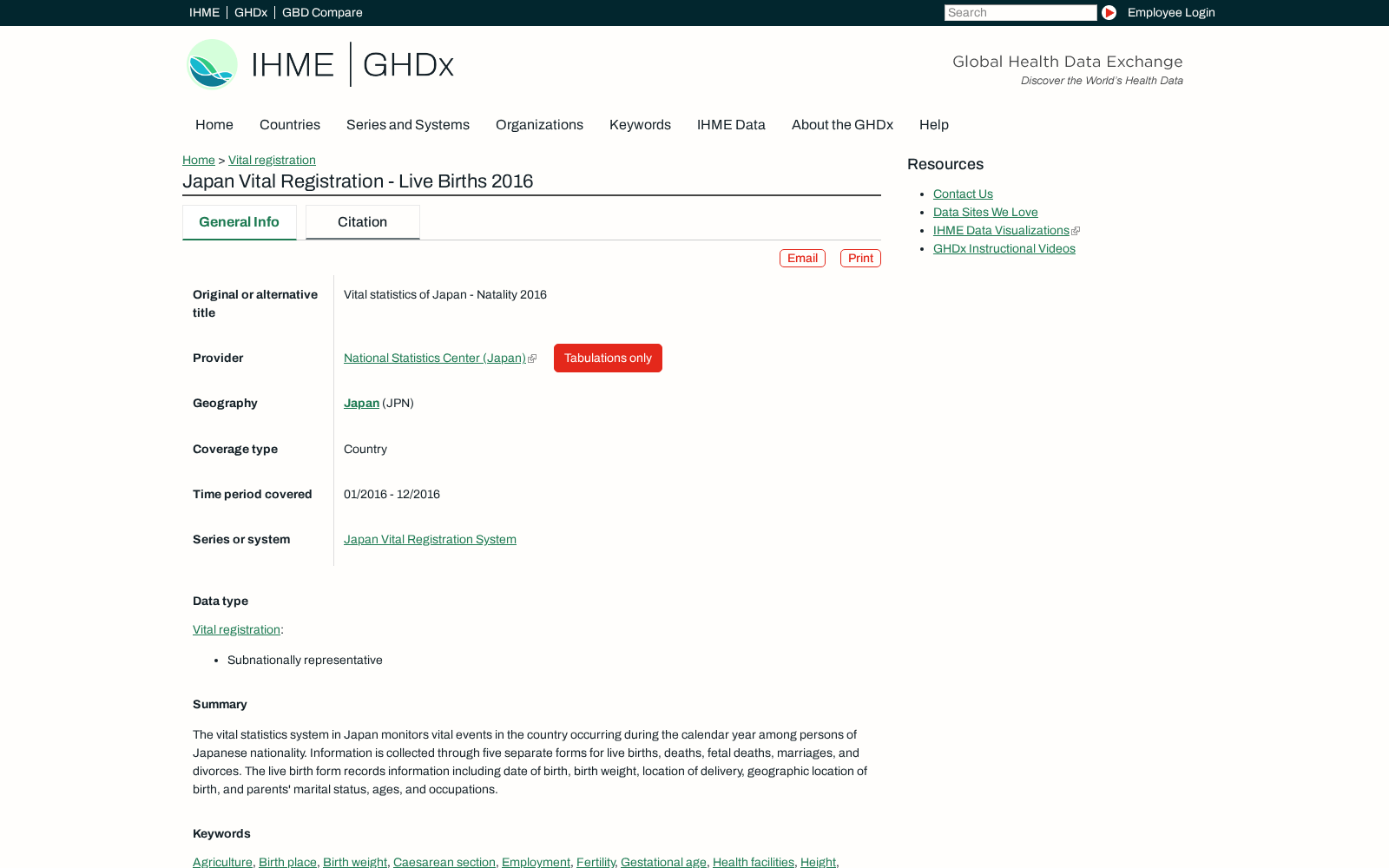Open the IHME Data Visualizations link

[1001, 231]
